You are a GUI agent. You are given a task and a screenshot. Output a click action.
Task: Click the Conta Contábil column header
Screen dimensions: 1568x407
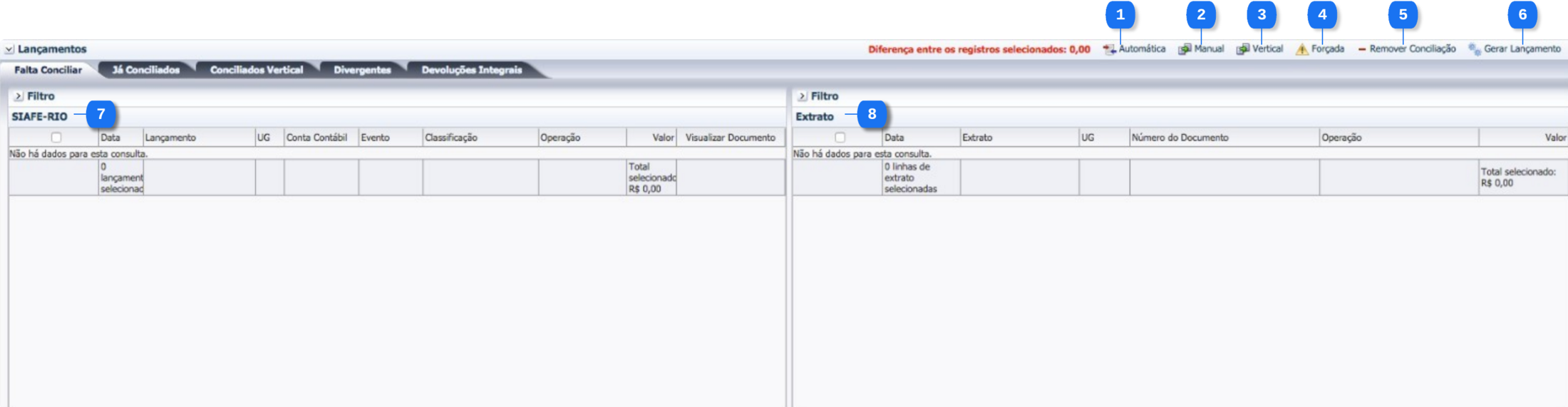point(316,138)
